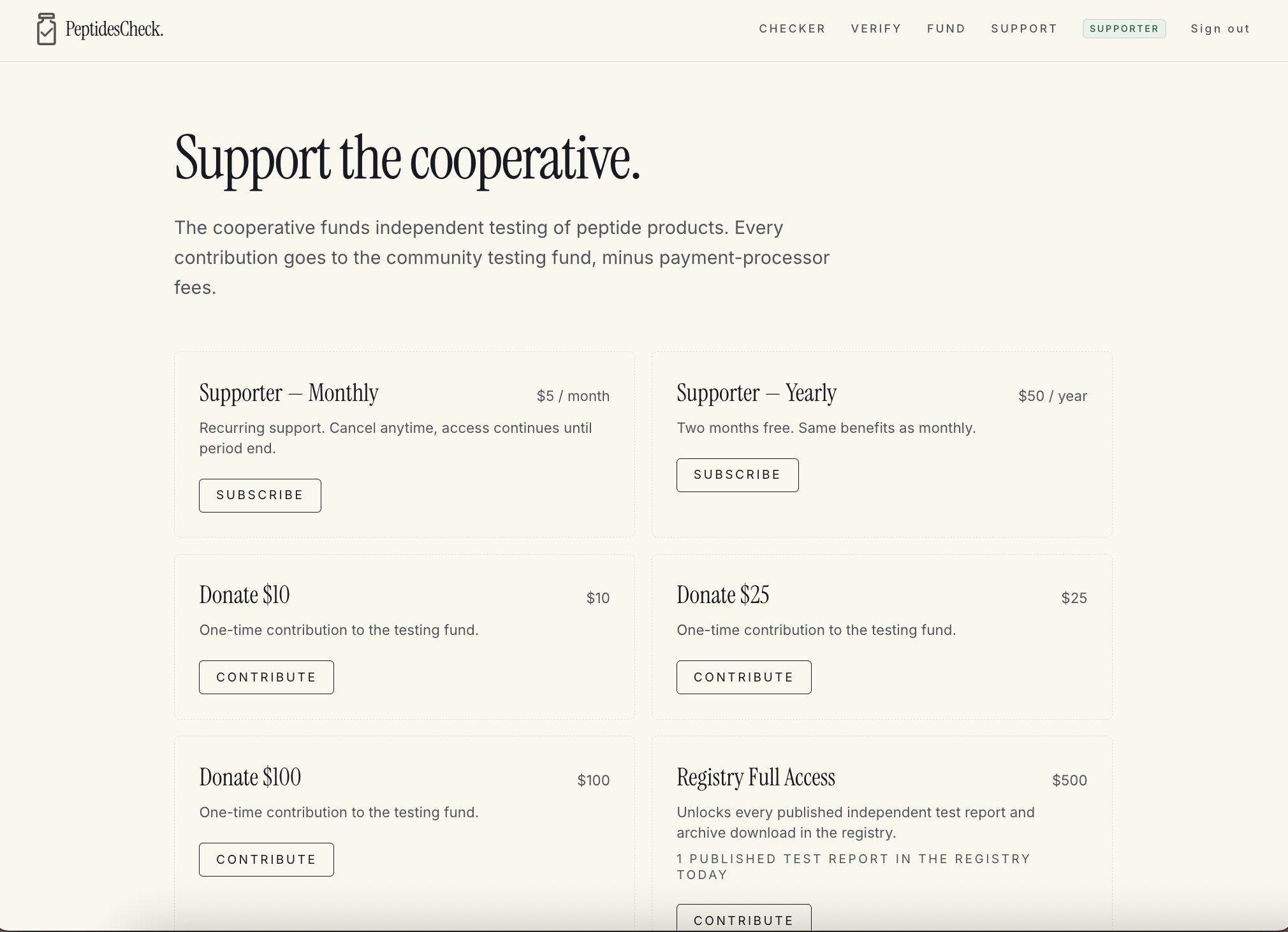Sign out of the account
The height and width of the screenshot is (932, 1288).
click(x=1220, y=29)
